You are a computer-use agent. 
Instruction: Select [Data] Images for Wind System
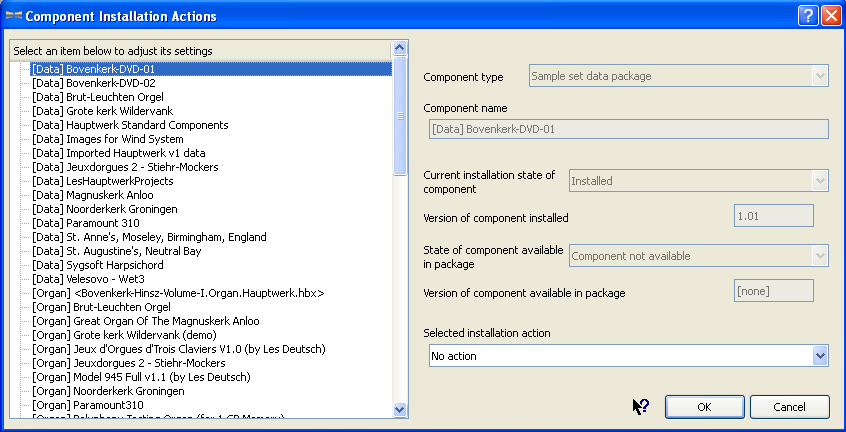pyautogui.click(x=108, y=139)
